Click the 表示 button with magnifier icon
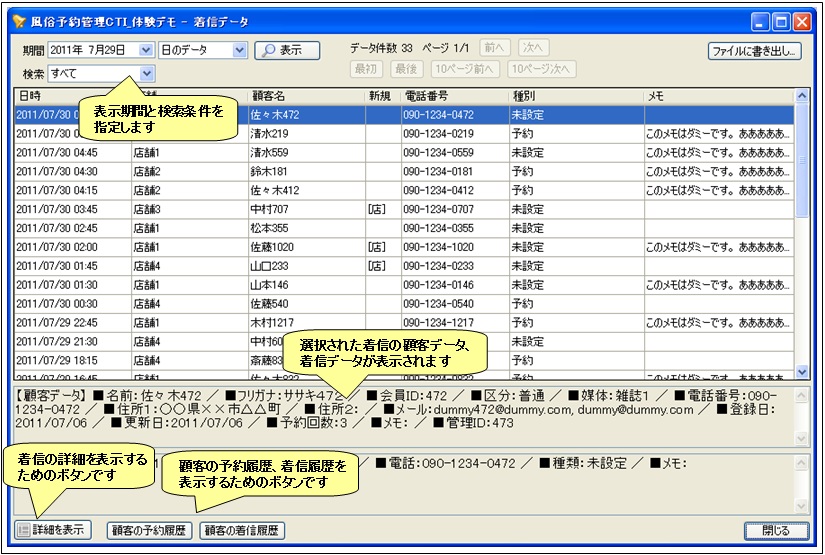The height and width of the screenshot is (555, 825). tap(287, 50)
